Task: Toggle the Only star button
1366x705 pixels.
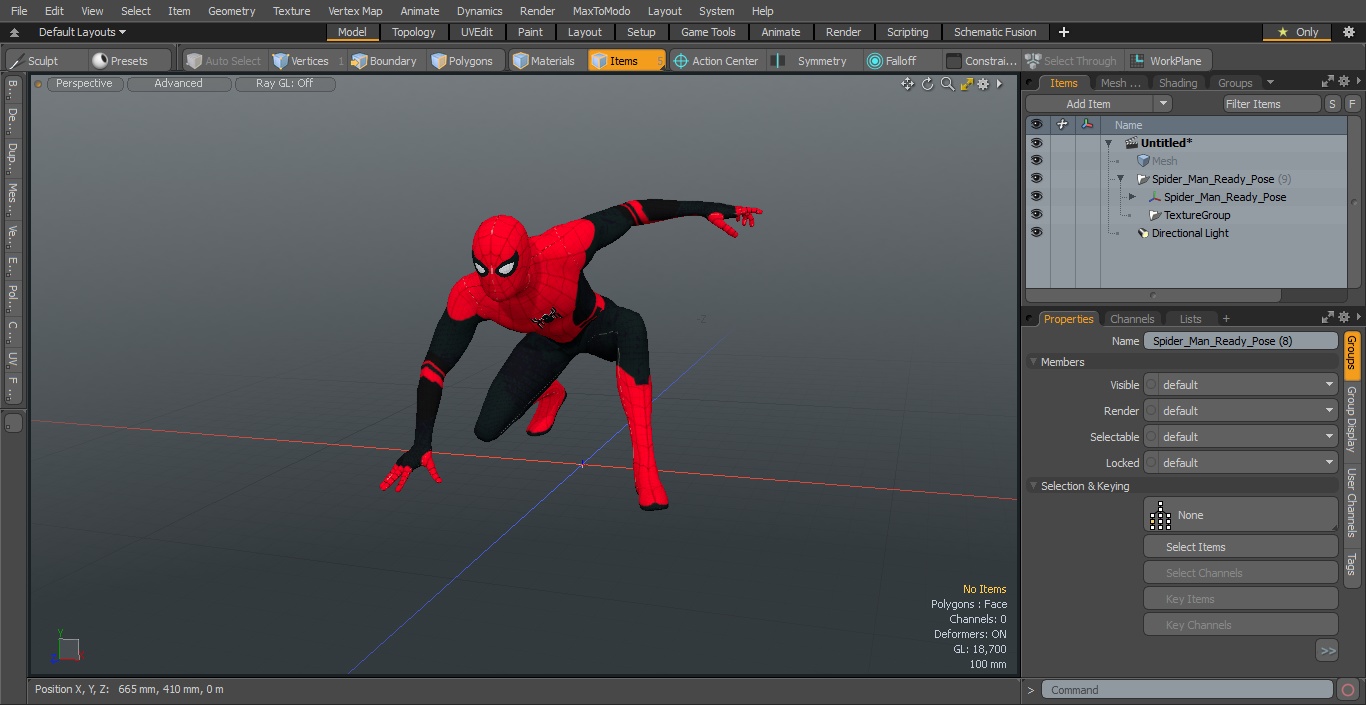Action: (x=1297, y=32)
